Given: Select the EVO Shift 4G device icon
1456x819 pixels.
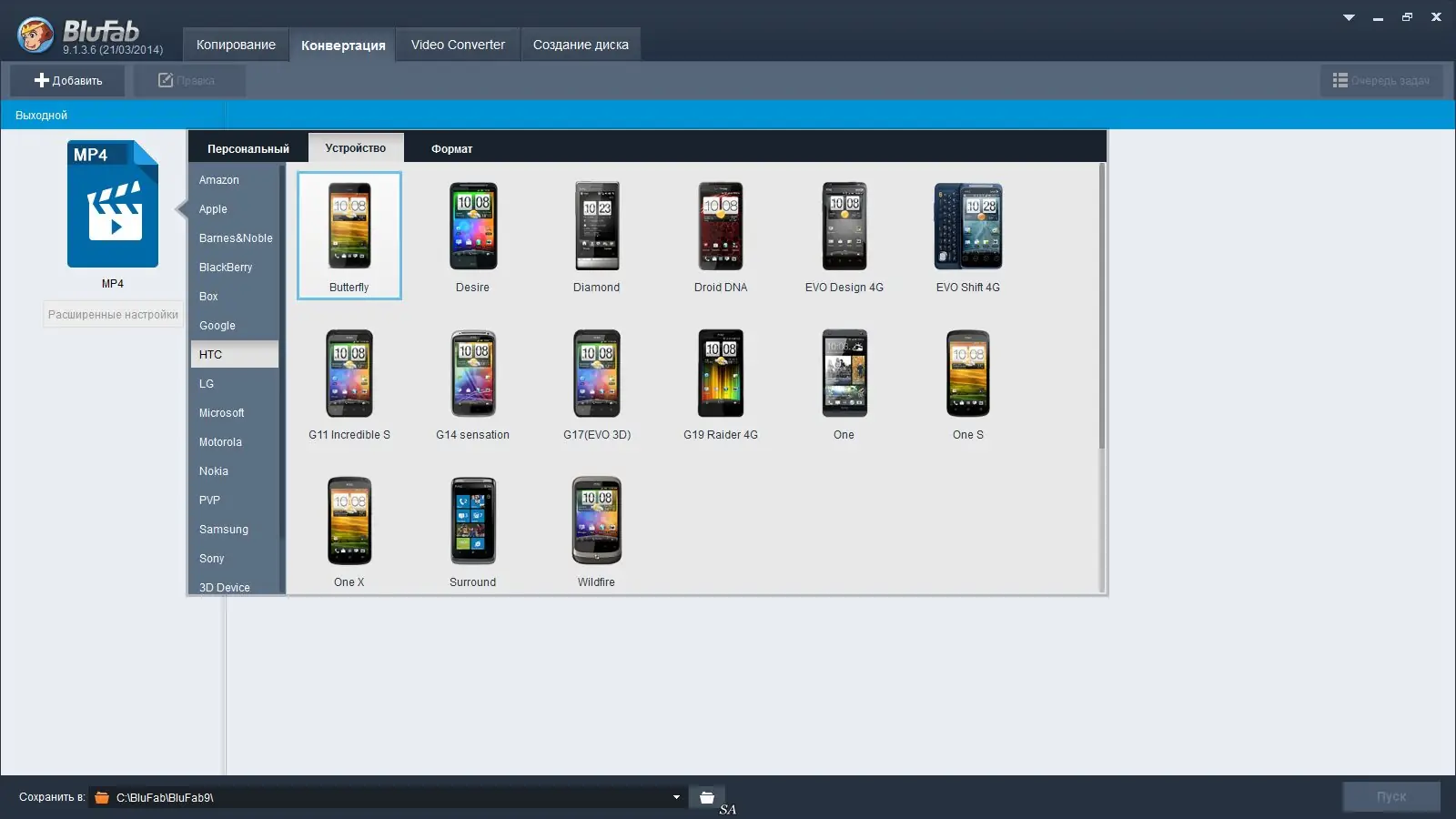Looking at the screenshot, I should tap(968, 226).
